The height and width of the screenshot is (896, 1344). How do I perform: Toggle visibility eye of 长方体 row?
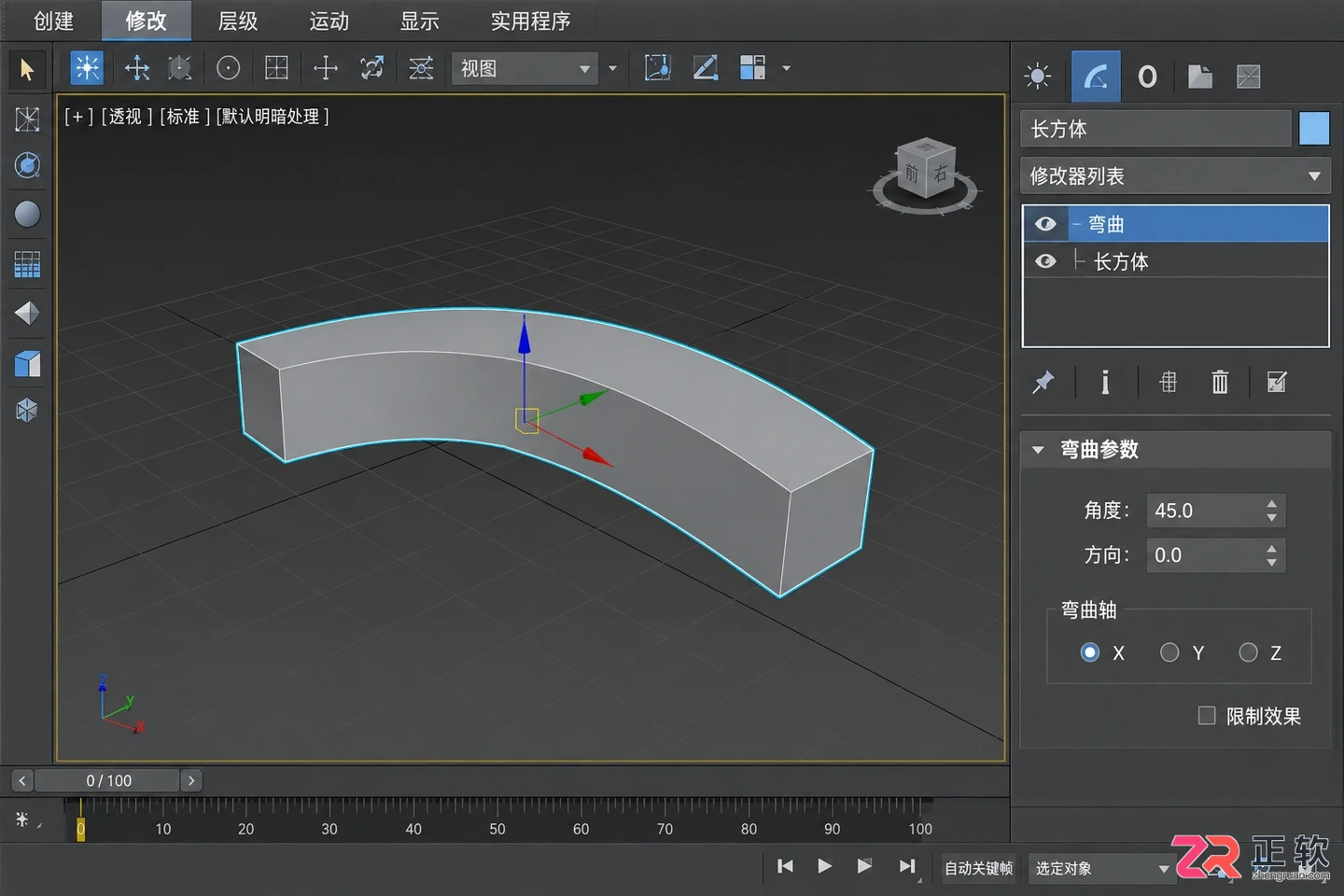(x=1045, y=261)
